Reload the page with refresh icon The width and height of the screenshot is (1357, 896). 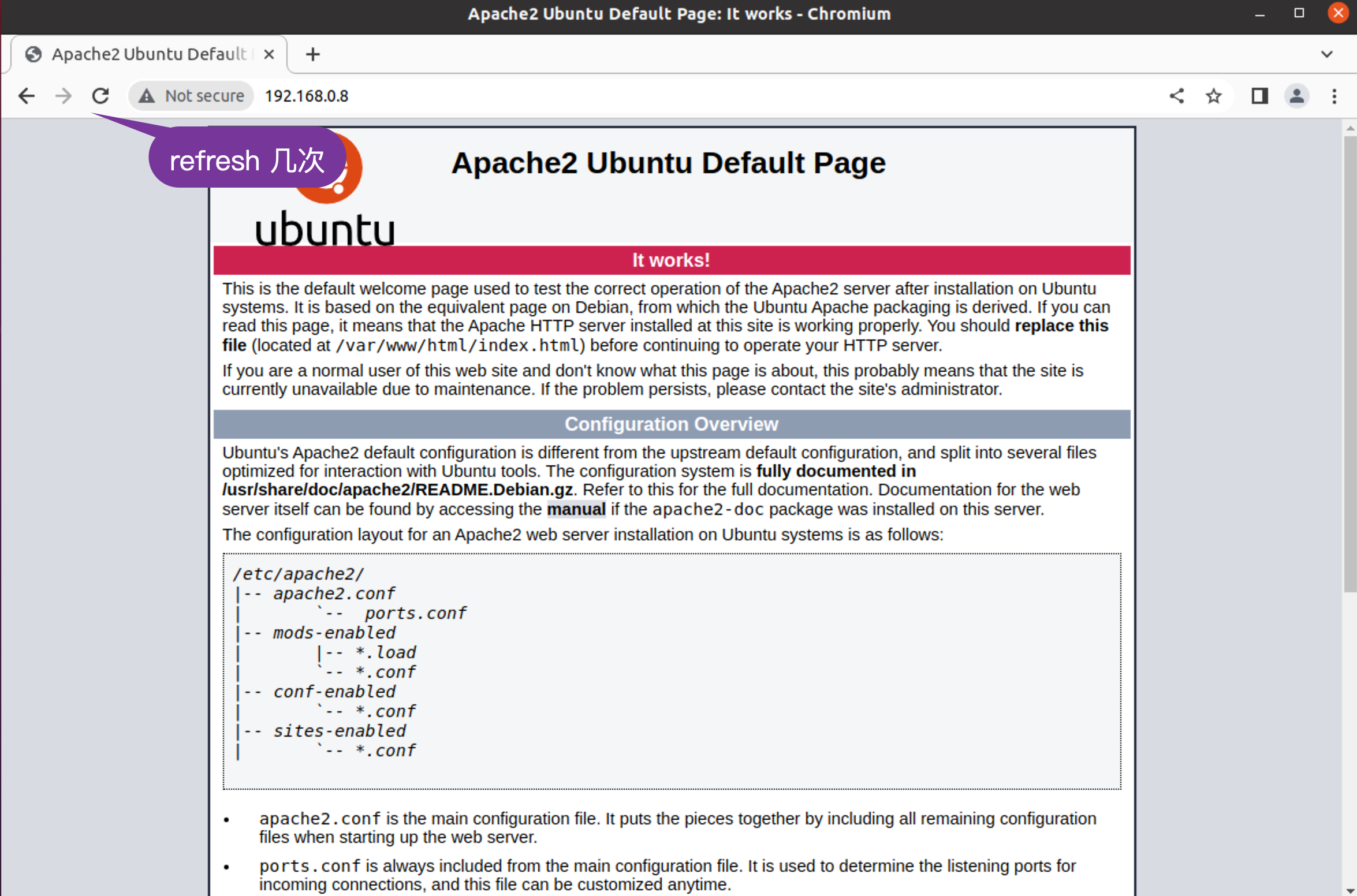[x=101, y=96]
